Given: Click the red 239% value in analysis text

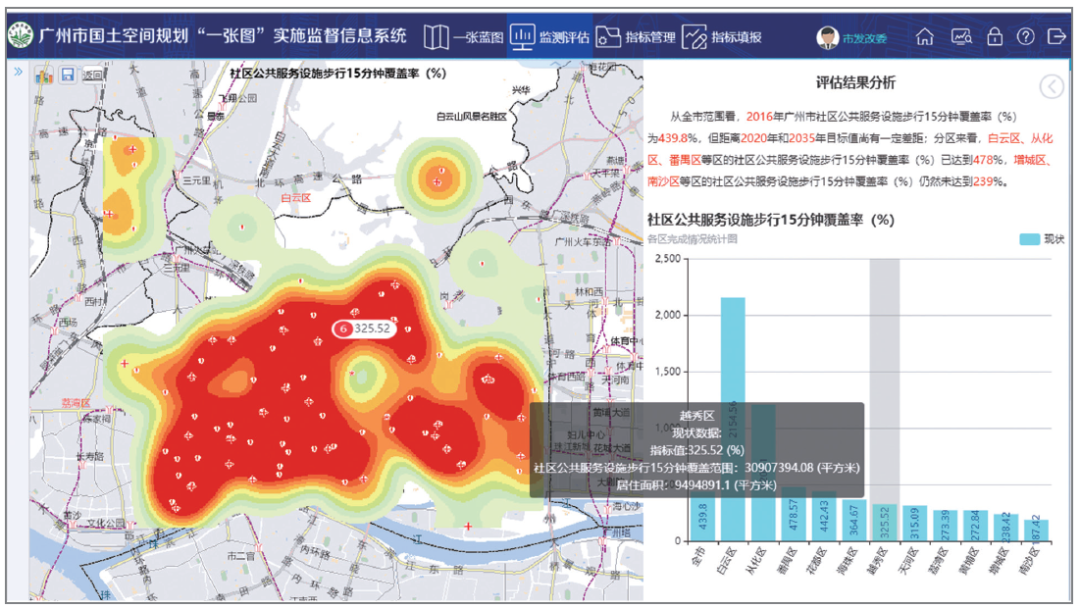Looking at the screenshot, I should [x=988, y=182].
